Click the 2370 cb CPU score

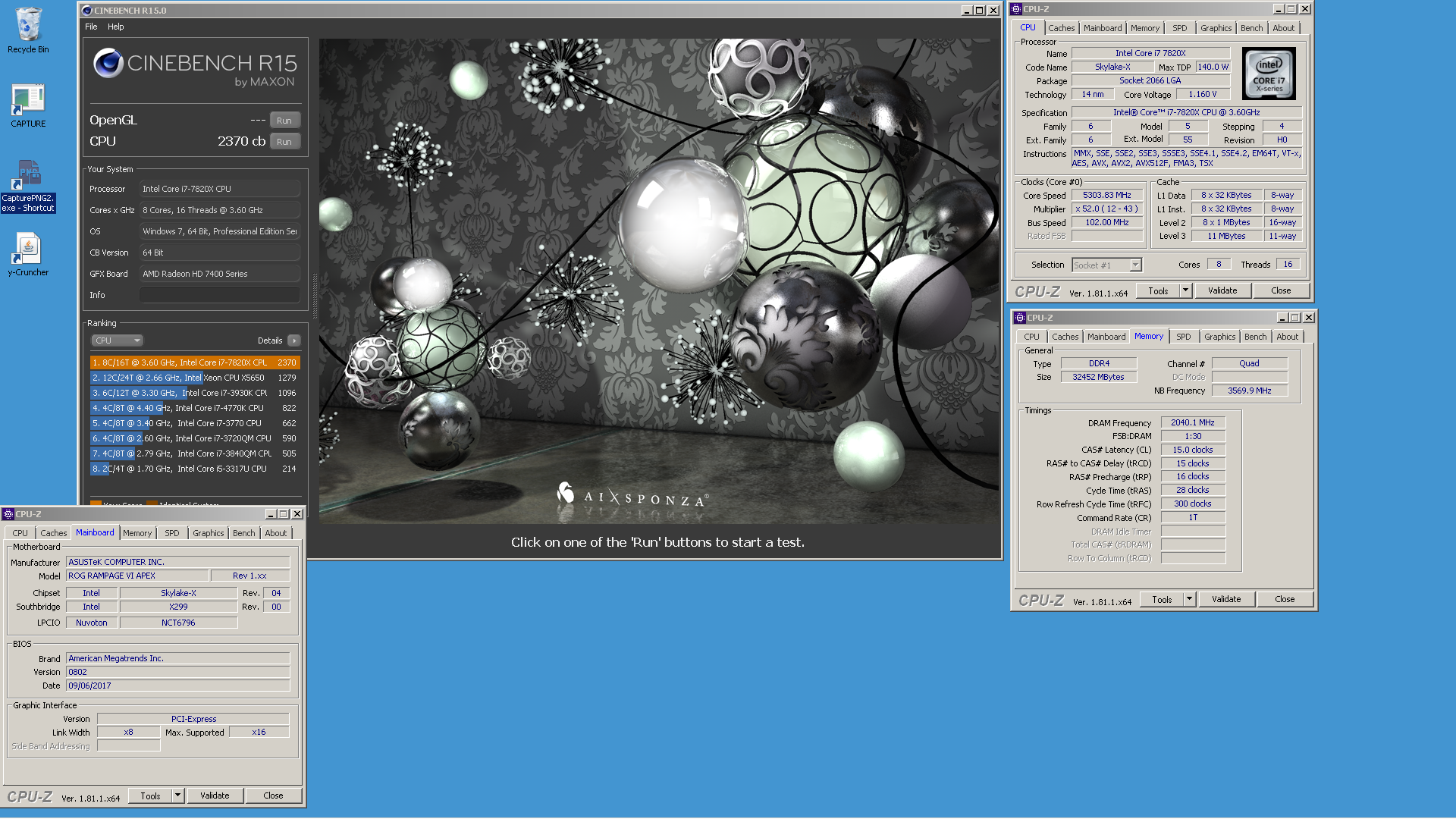(241, 141)
